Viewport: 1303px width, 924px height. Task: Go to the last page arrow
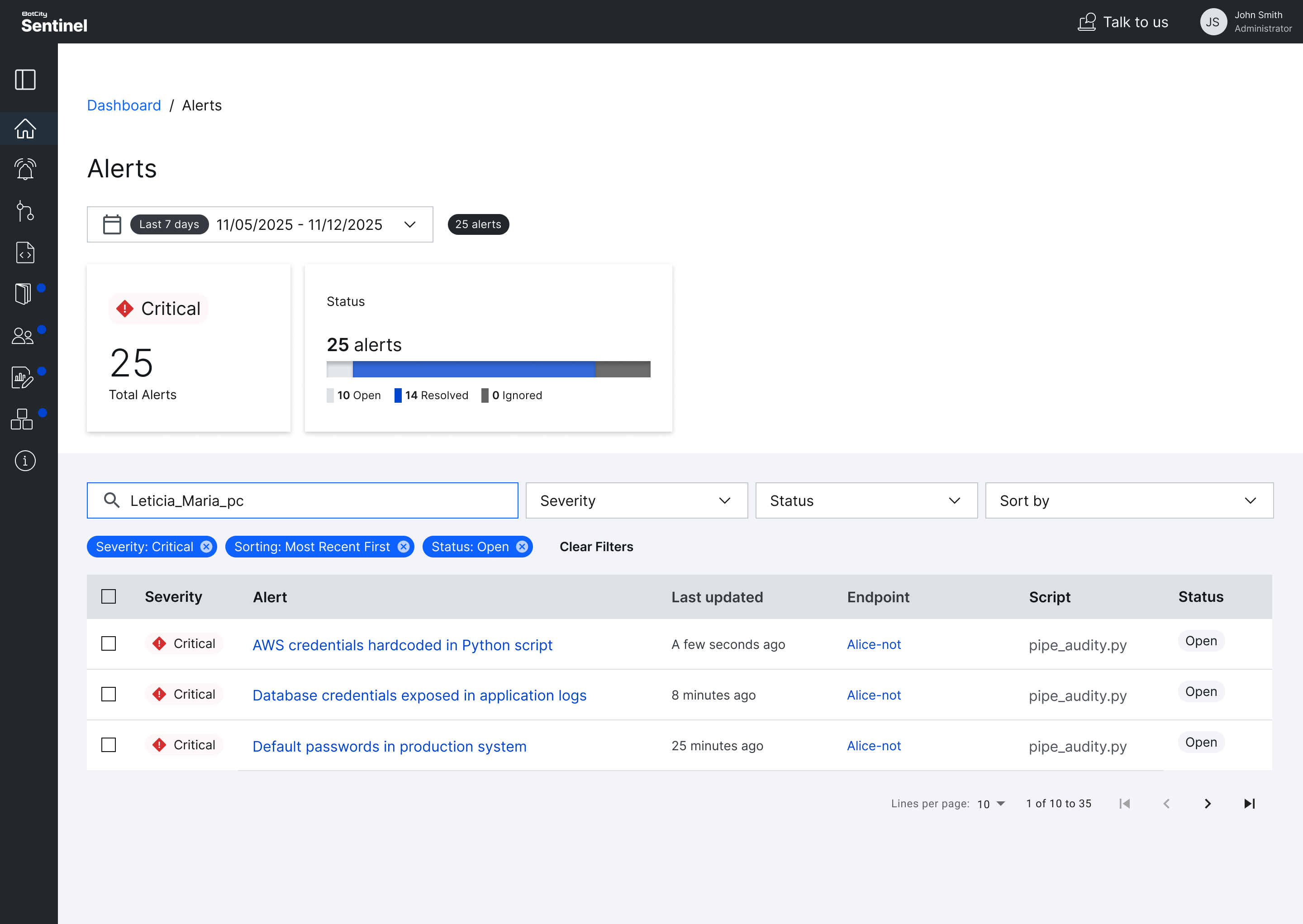(1249, 803)
